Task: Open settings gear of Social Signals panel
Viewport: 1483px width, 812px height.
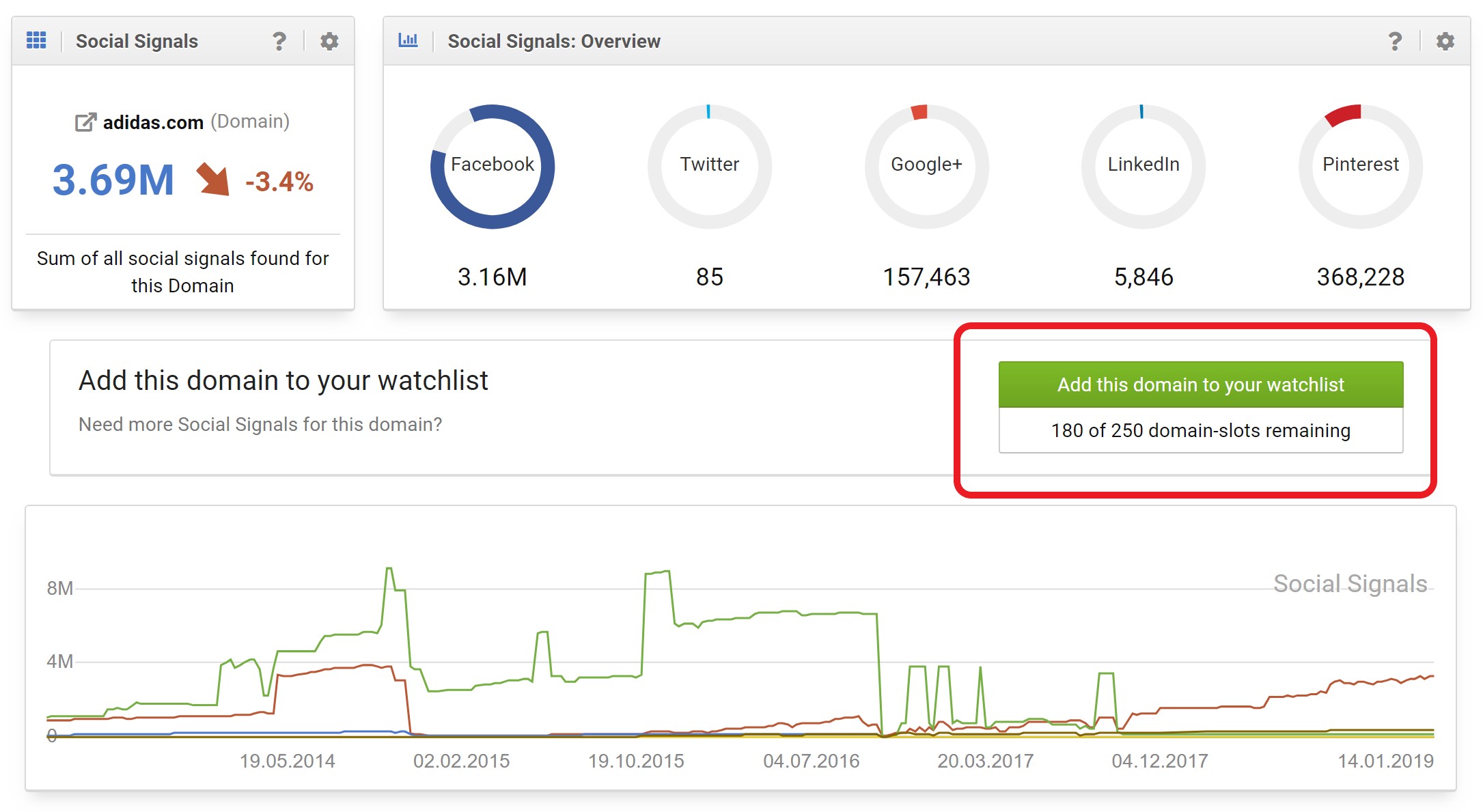Action: (x=329, y=41)
